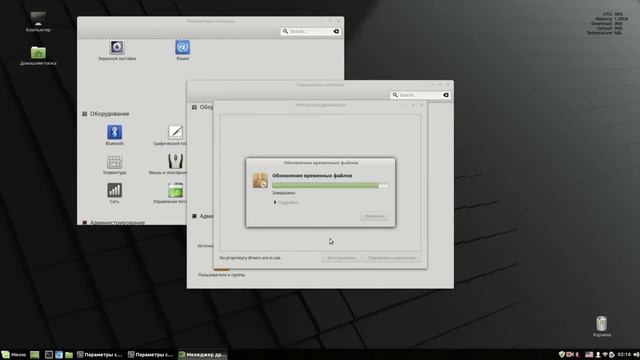The image size is (640, 360).
Task: Click the CPU usage desklet readout
Action: coord(613,14)
